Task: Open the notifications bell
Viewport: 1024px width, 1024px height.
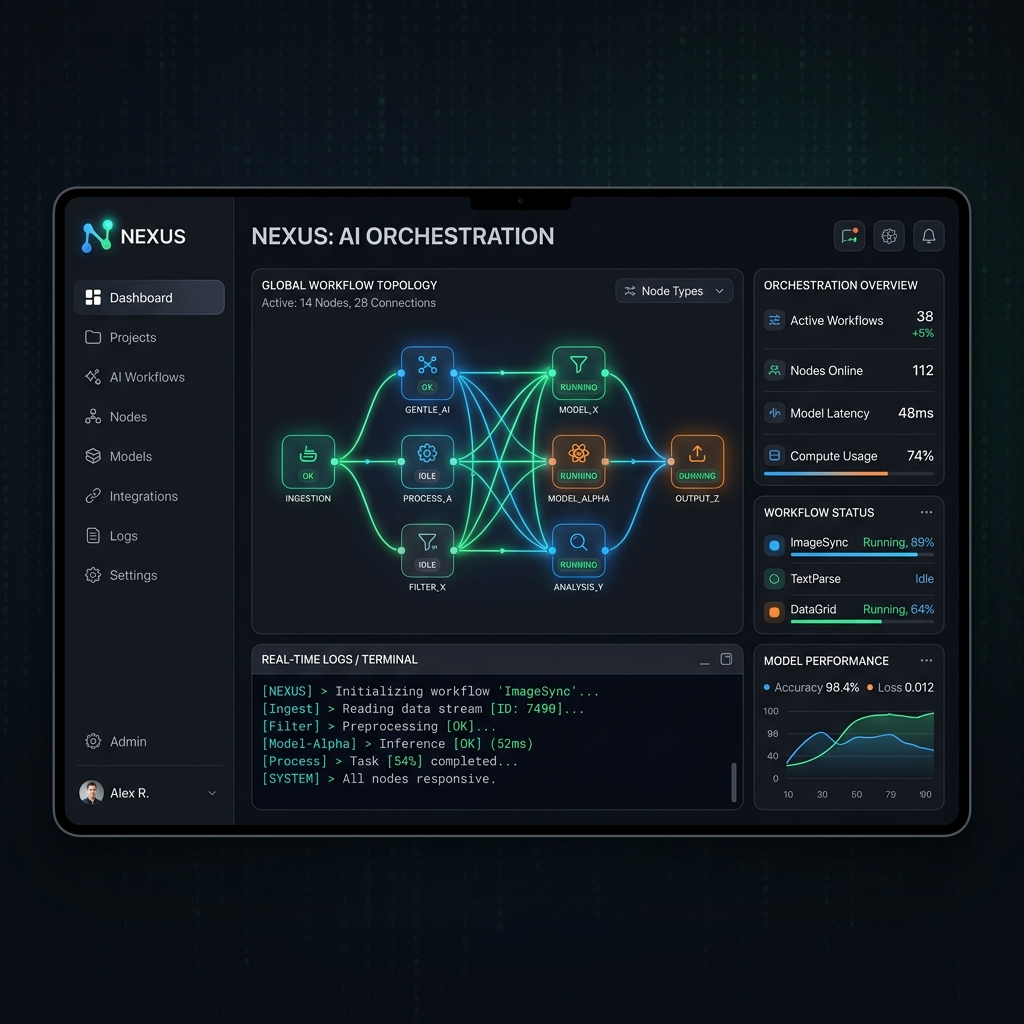Action: point(928,236)
